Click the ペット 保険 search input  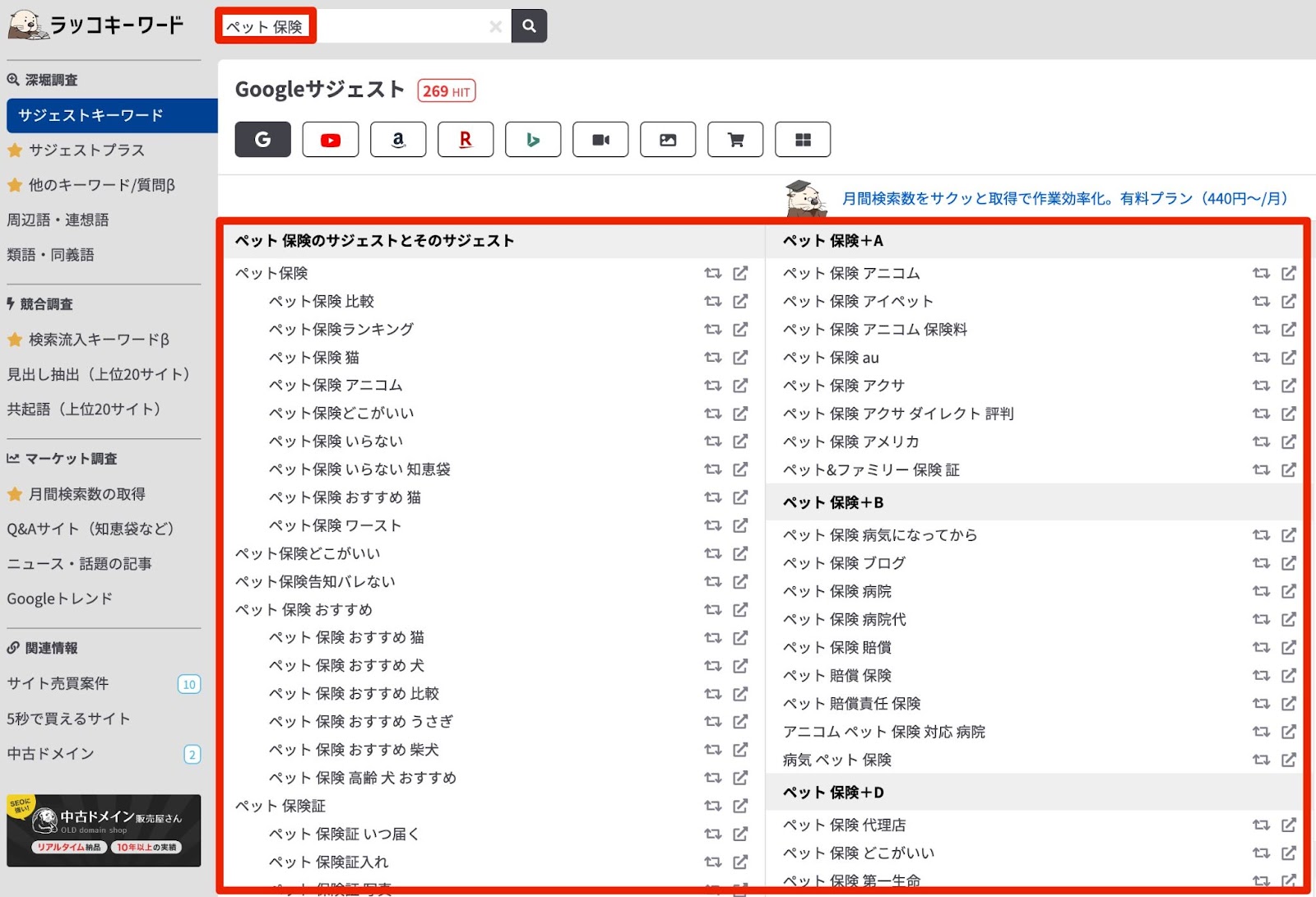(362, 26)
